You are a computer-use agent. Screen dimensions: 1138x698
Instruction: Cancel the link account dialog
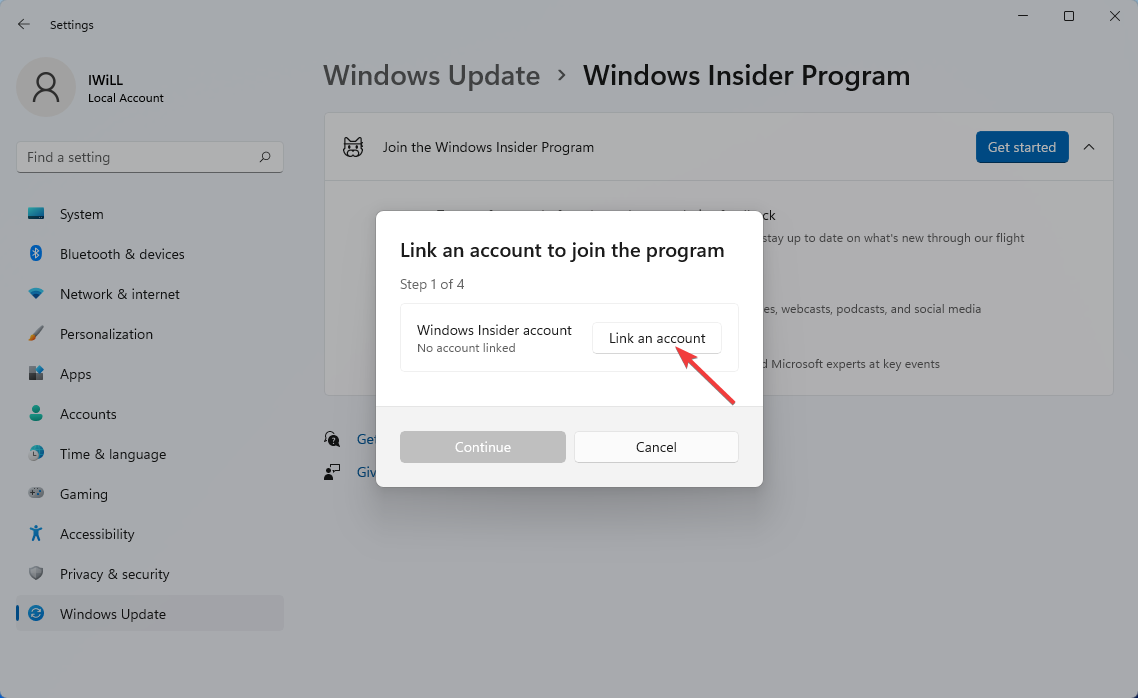point(656,447)
